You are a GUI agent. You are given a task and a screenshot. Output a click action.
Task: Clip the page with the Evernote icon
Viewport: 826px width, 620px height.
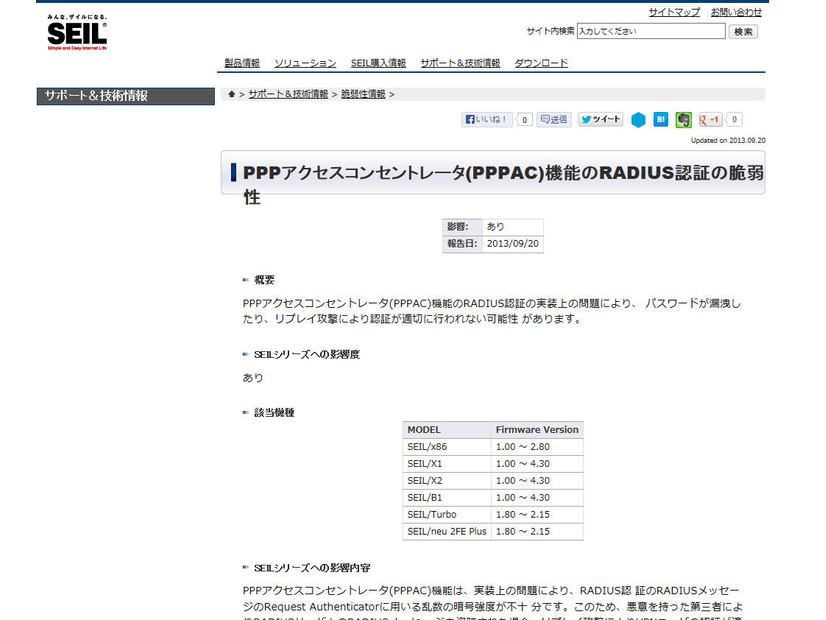[x=683, y=119]
